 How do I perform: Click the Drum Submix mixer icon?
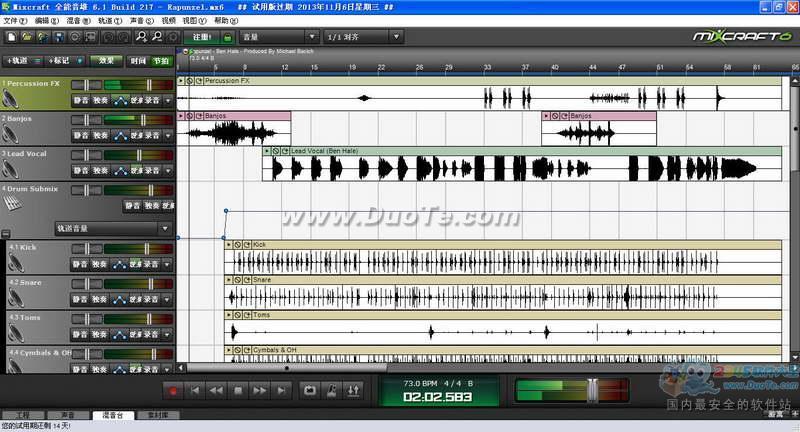[x=11, y=204]
